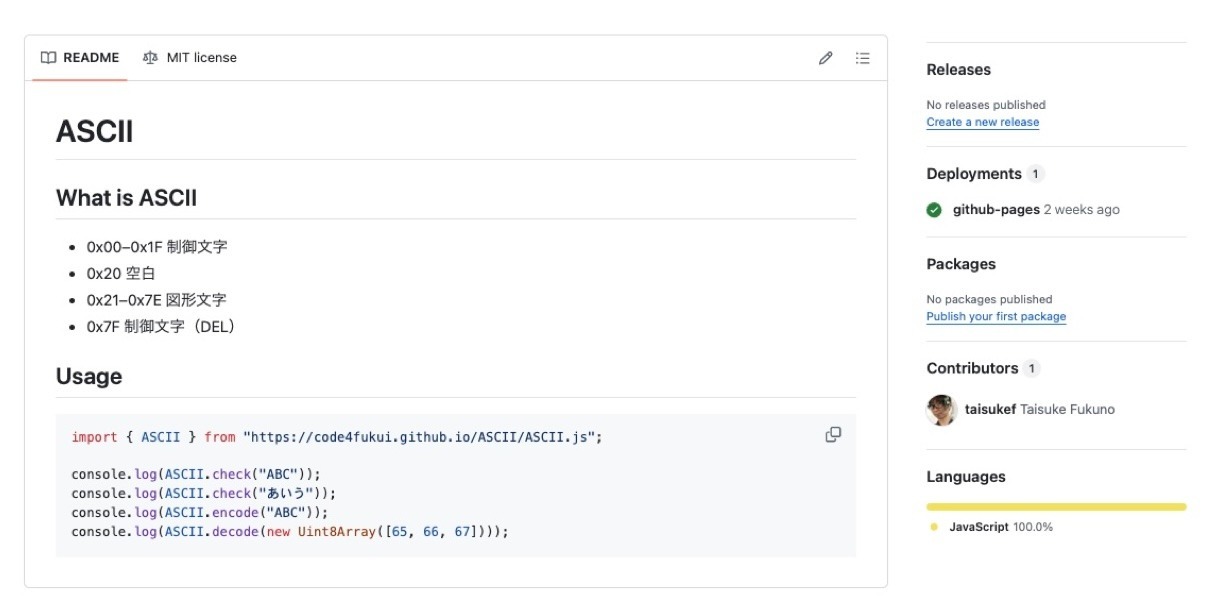This screenshot has width=1220, height=610.
Task: Click the Create a new release link
Action: click(982, 122)
